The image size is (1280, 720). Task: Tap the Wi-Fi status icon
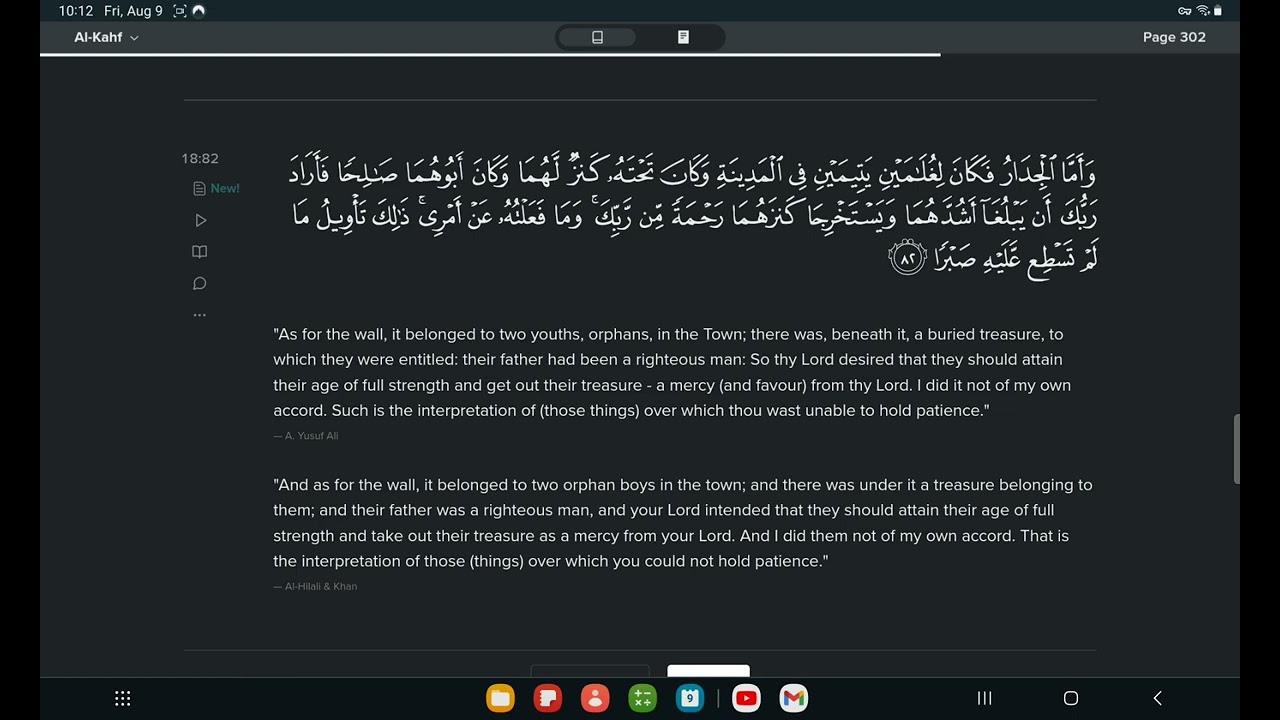[1202, 11]
